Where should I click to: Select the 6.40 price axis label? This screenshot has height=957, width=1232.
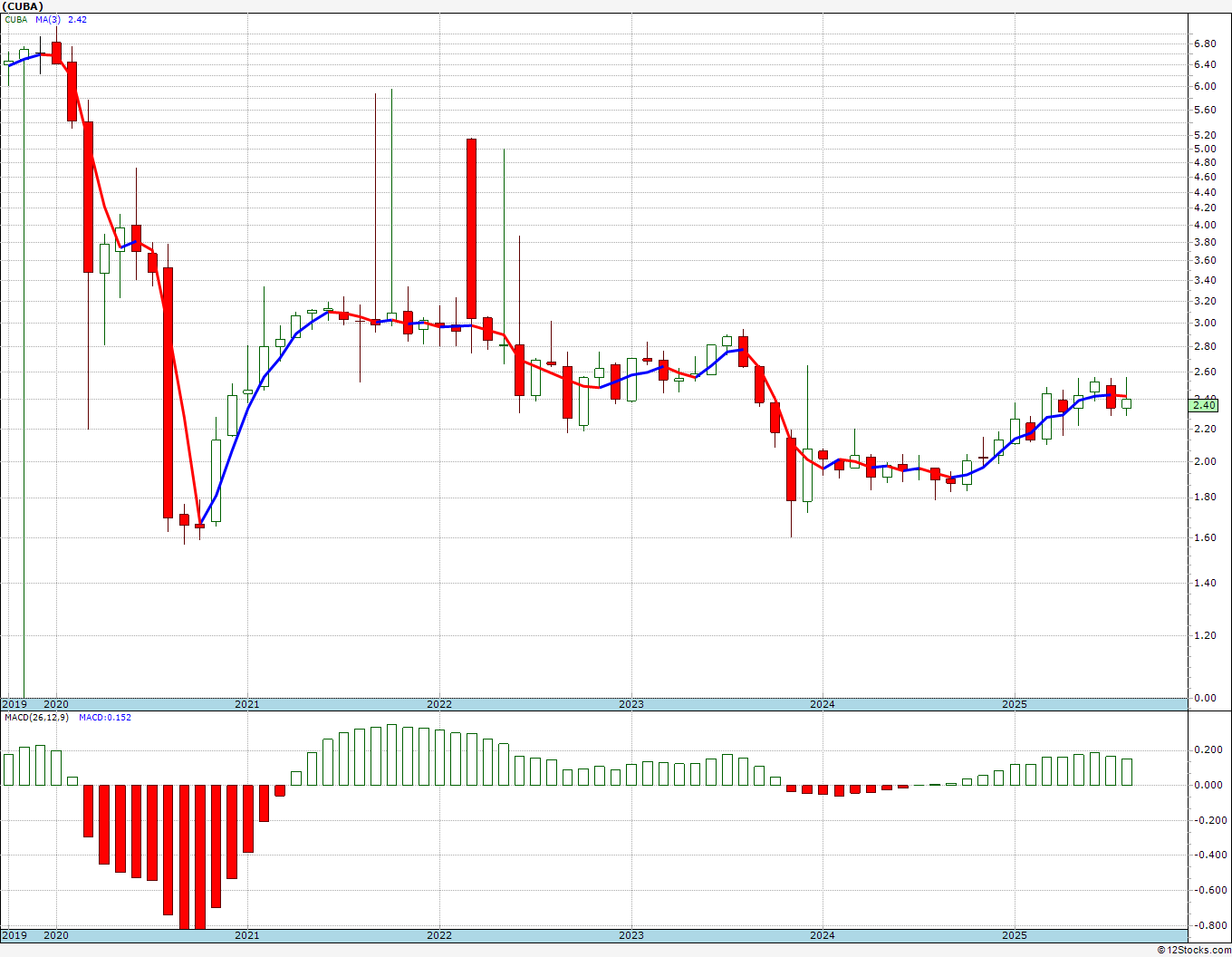click(1204, 64)
